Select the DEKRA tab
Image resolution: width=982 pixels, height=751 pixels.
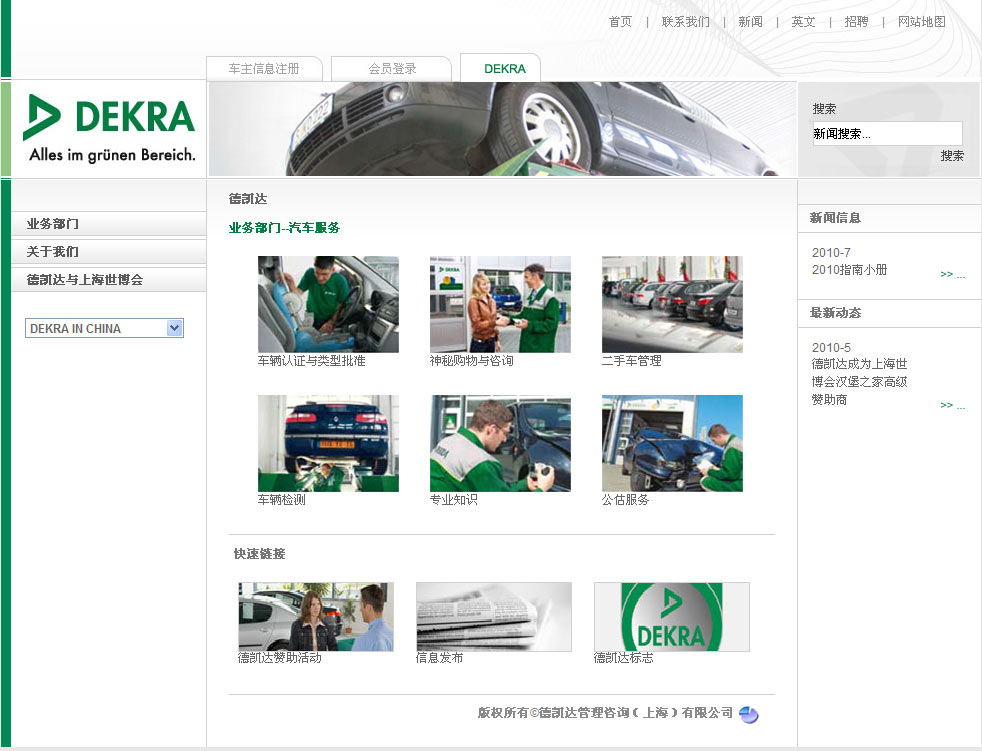point(500,68)
